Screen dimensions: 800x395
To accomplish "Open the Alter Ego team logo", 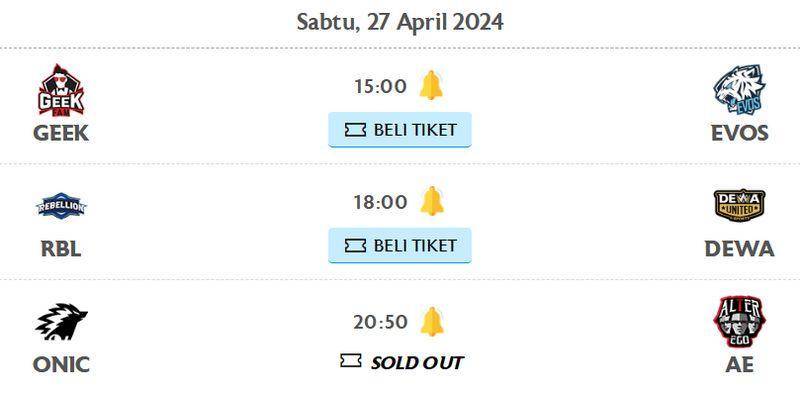I will [x=739, y=322].
